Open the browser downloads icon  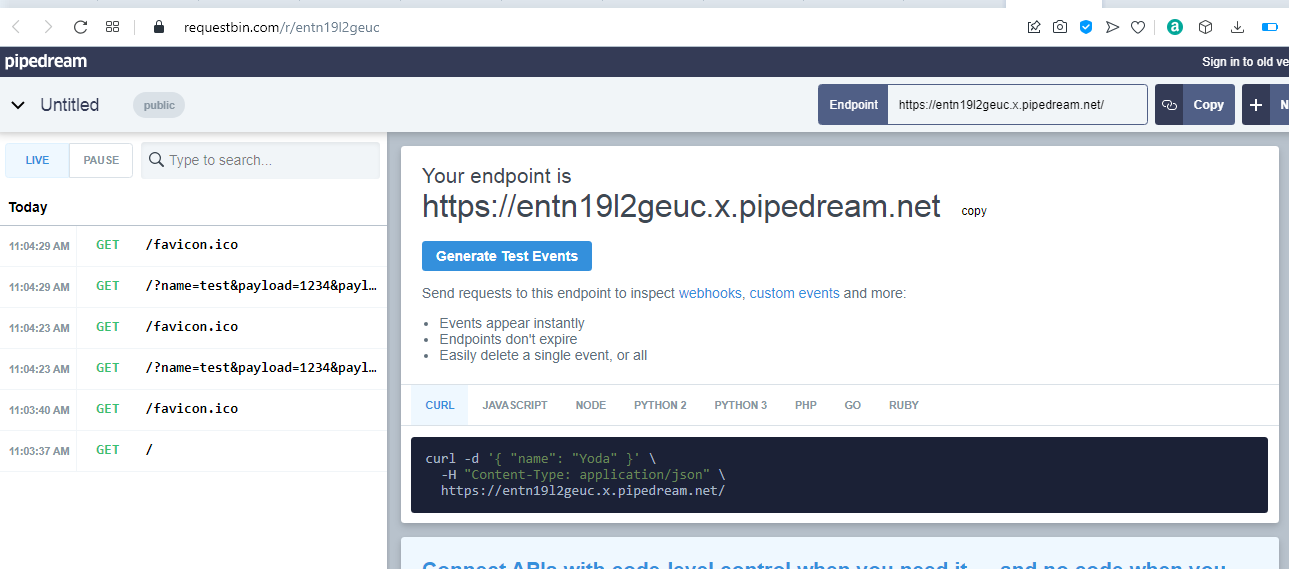pyautogui.click(x=1237, y=27)
